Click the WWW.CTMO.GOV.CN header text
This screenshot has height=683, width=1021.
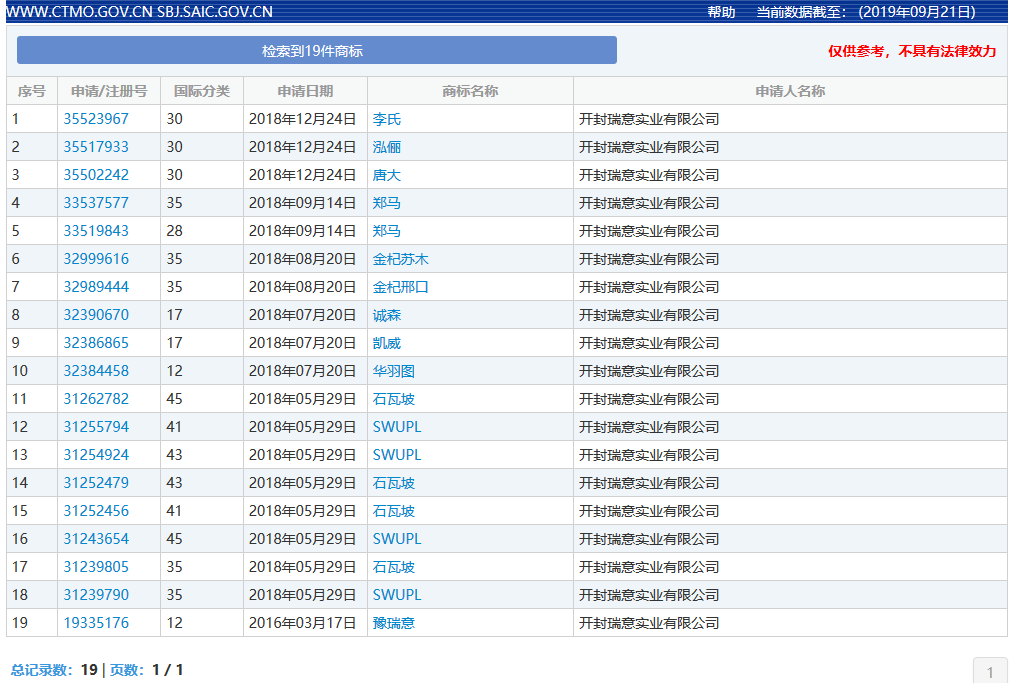click(80, 12)
